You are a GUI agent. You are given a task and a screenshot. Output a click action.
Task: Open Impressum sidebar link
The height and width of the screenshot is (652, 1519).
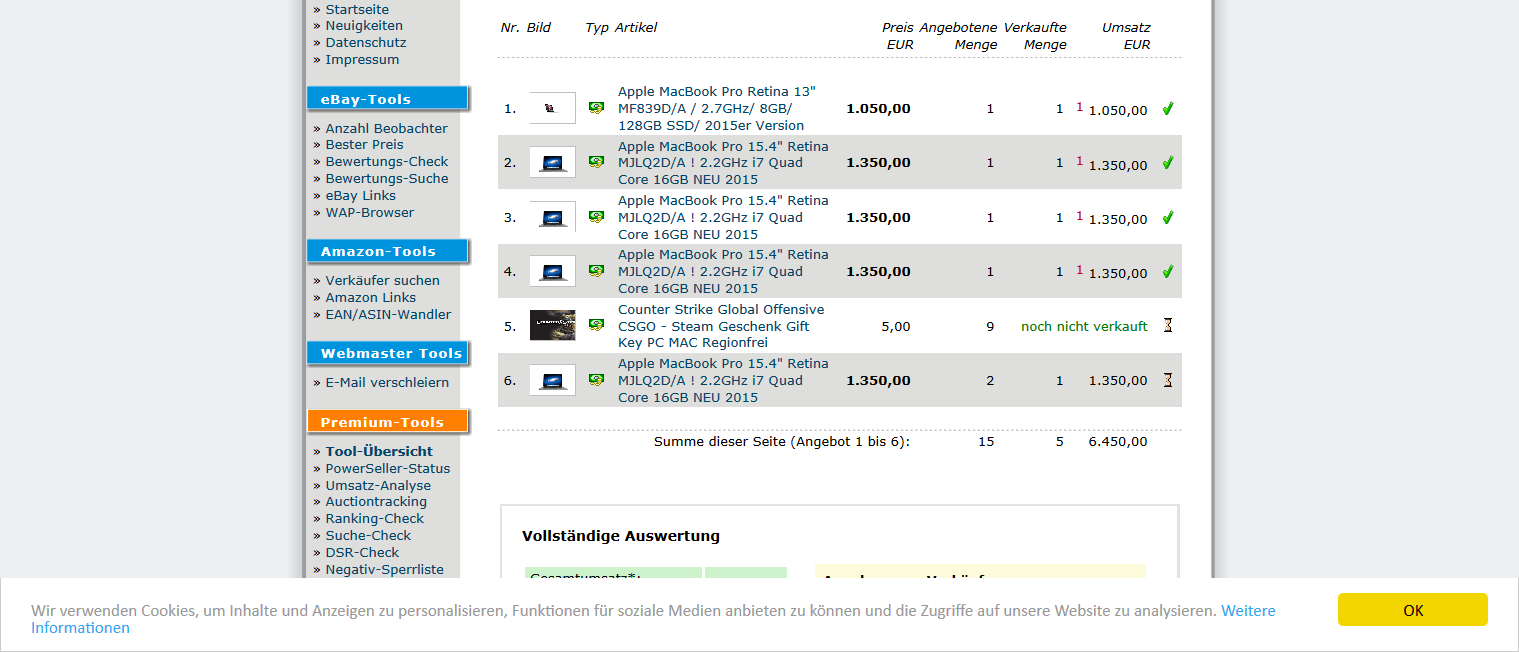pyautogui.click(x=362, y=60)
